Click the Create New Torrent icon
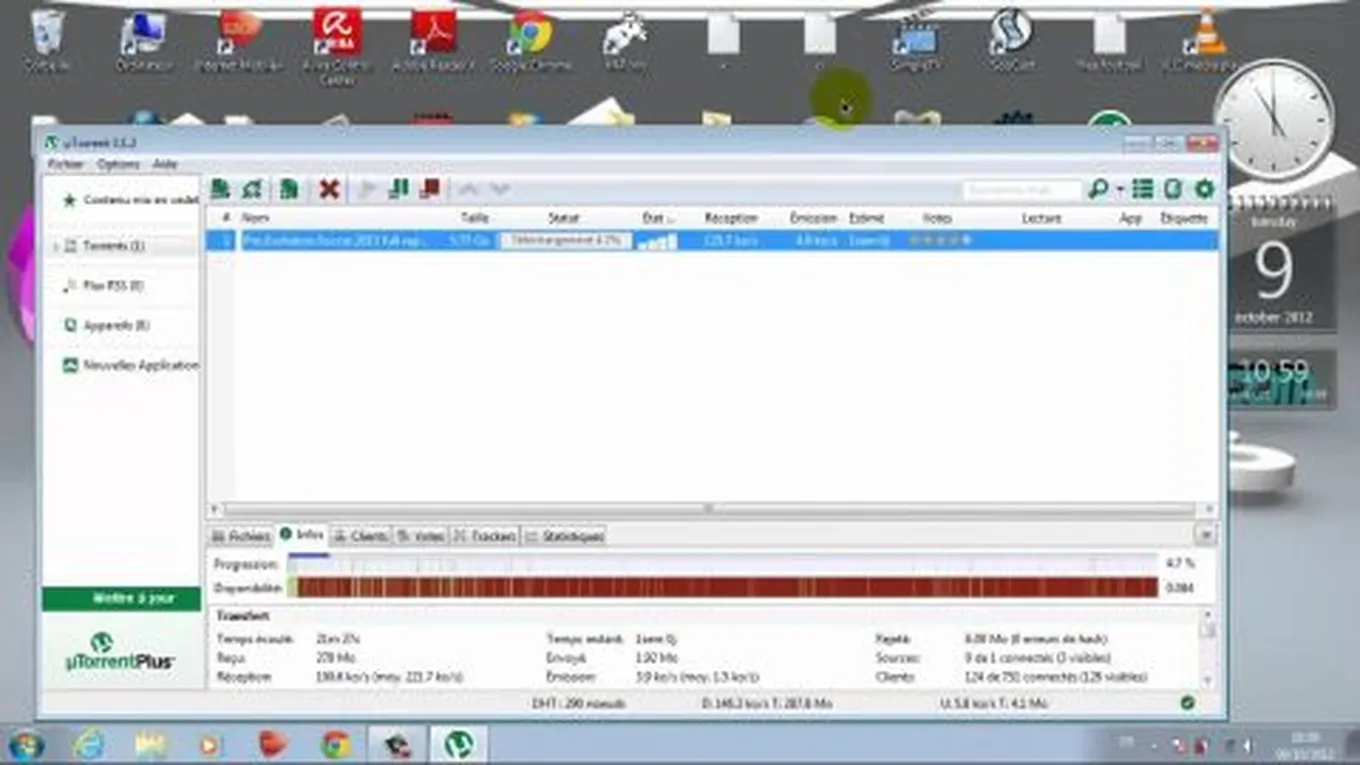The width and height of the screenshot is (1360, 765). [289, 188]
